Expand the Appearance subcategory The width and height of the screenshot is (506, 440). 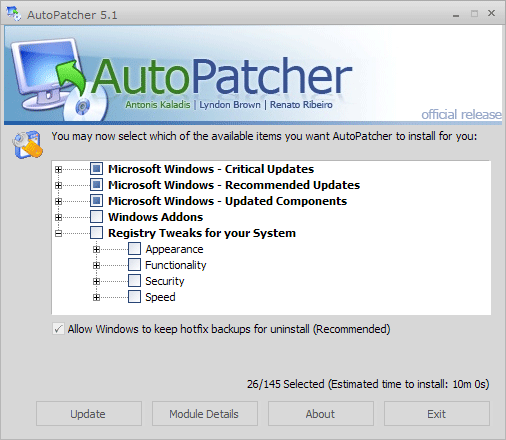pos(96,249)
